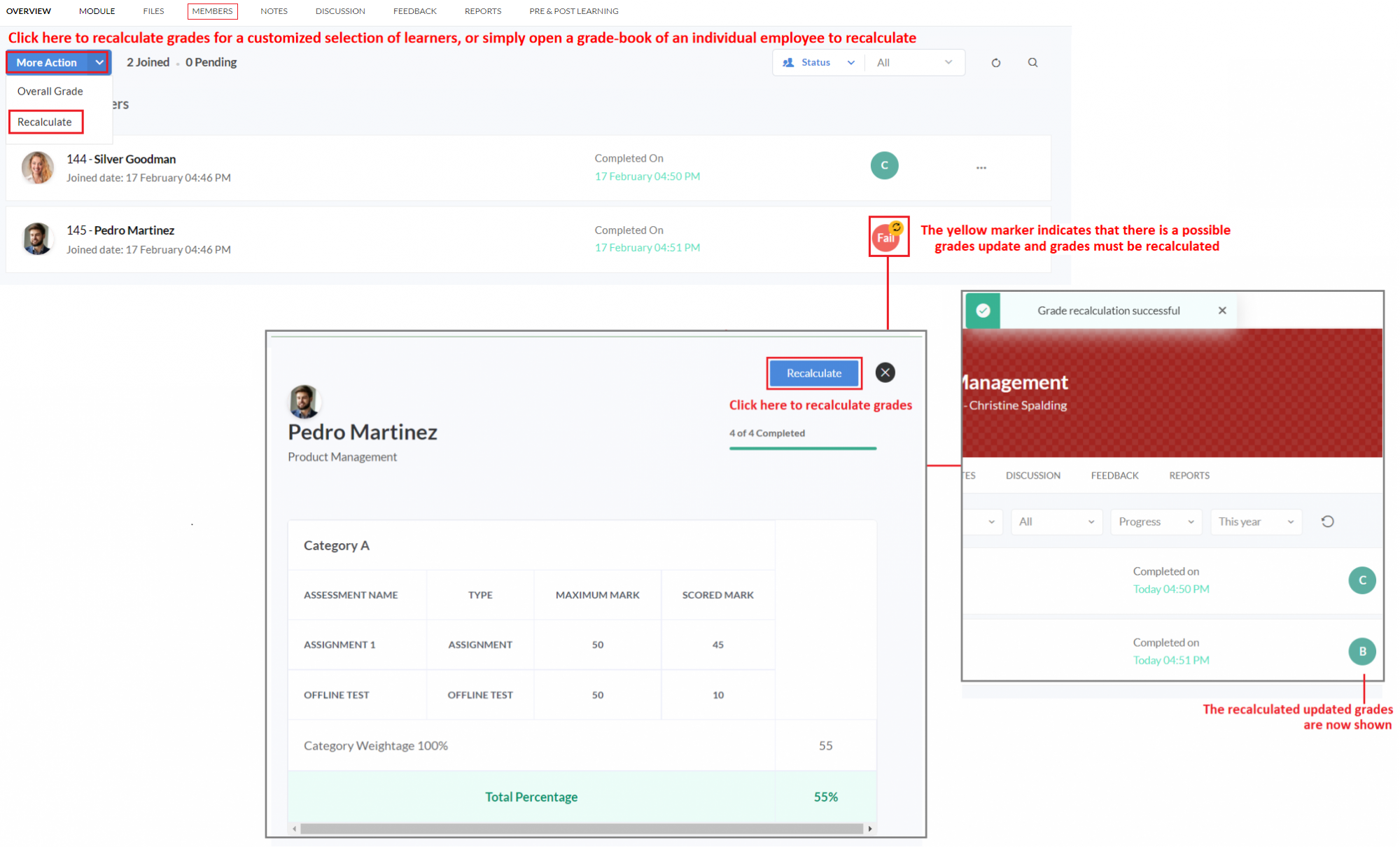Open the Status filter dropdown
This screenshot has height=847, width=1400.
[x=820, y=62]
